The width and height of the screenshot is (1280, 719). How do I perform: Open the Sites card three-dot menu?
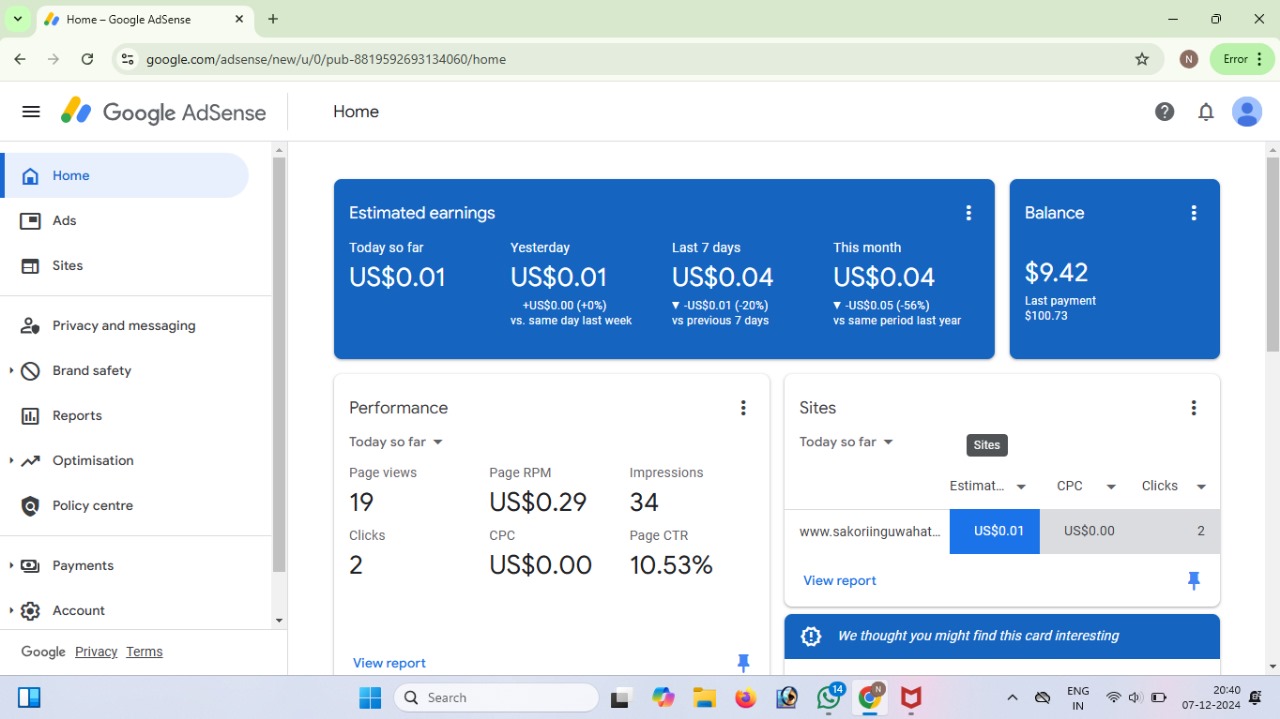(x=1193, y=408)
